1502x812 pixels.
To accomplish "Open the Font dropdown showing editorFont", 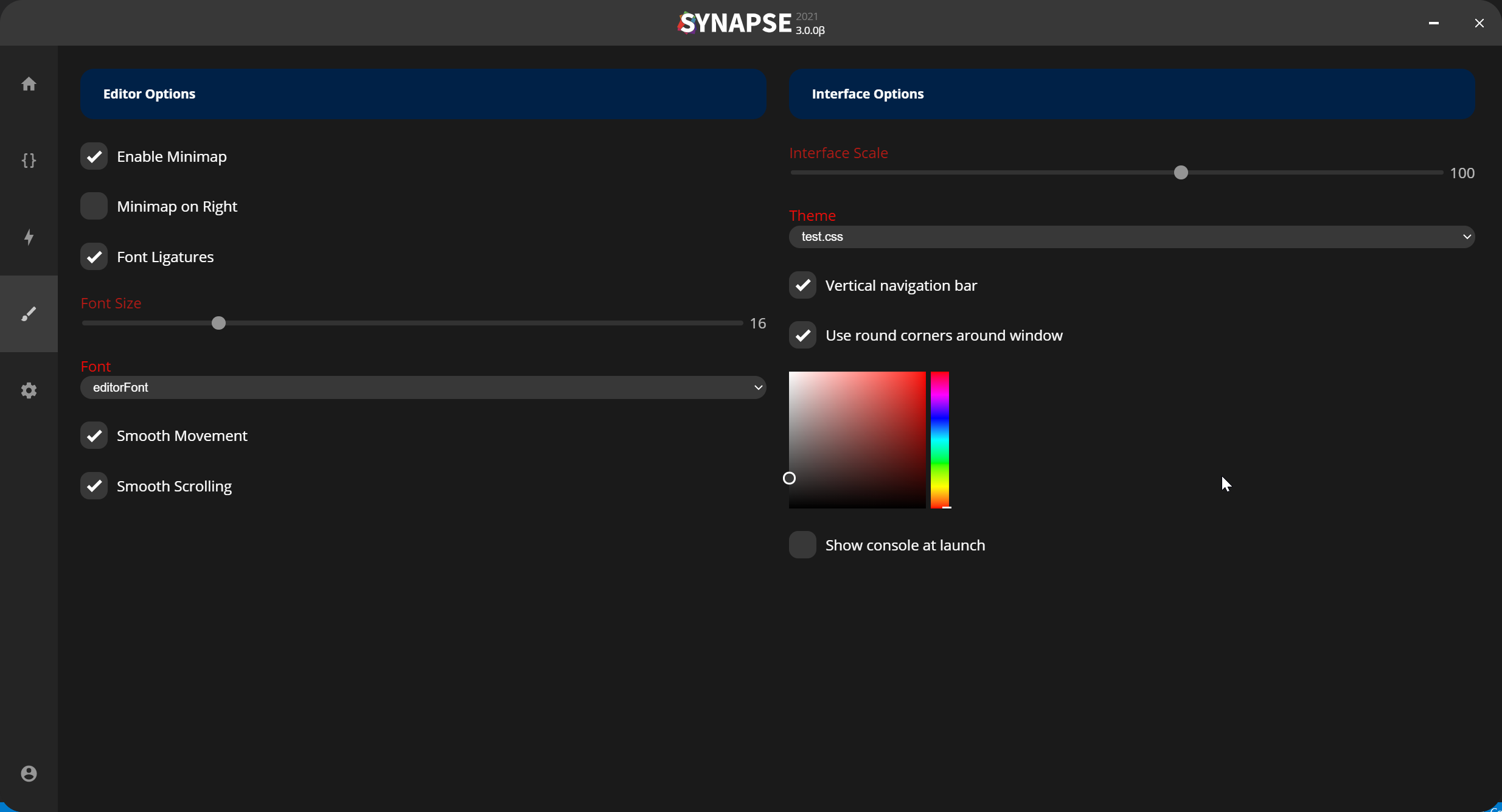I will [x=423, y=387].
